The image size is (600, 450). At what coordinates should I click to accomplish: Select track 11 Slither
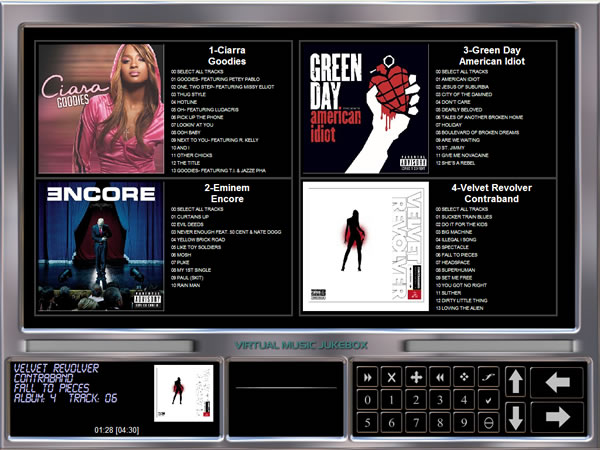(x=448, y=293)
